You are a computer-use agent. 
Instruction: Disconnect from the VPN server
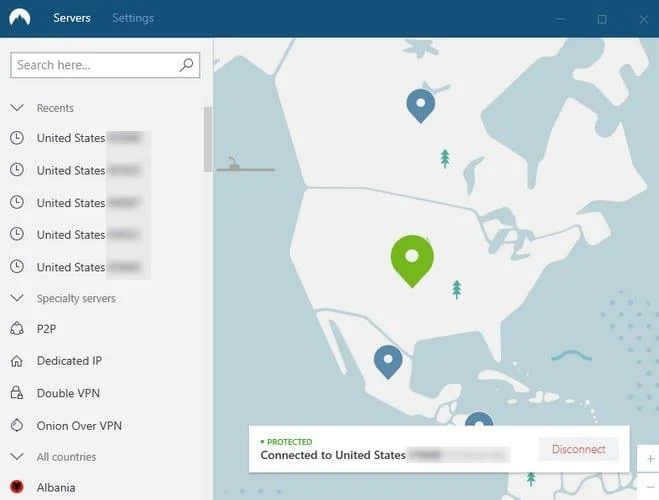point(578,449)
